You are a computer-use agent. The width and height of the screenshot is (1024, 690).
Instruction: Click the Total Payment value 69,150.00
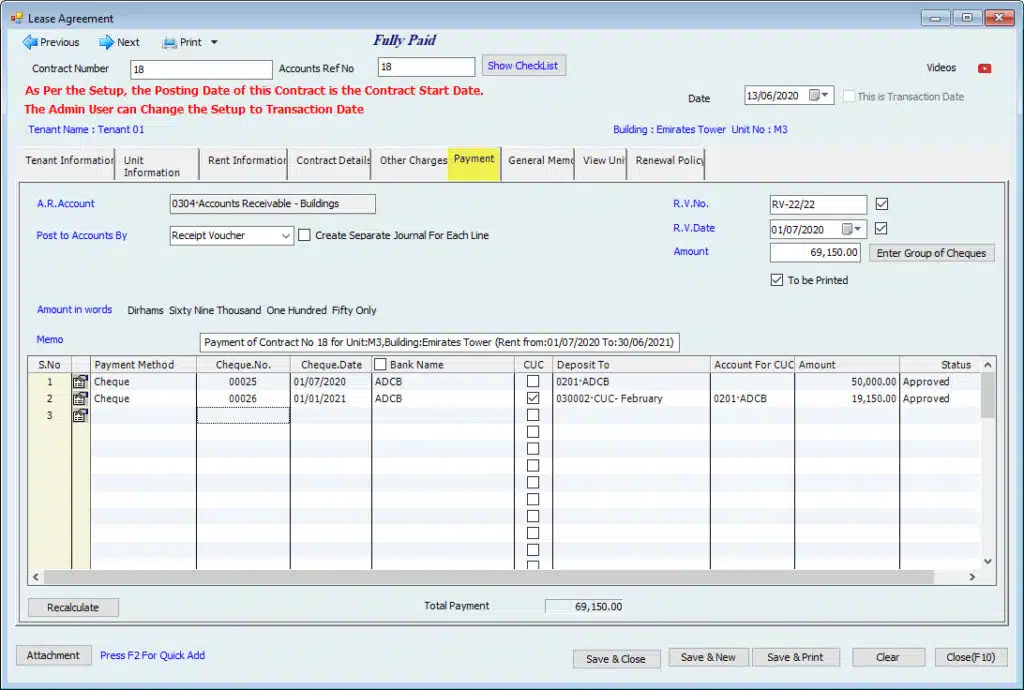pyautogui.click(x=584, y=606)
